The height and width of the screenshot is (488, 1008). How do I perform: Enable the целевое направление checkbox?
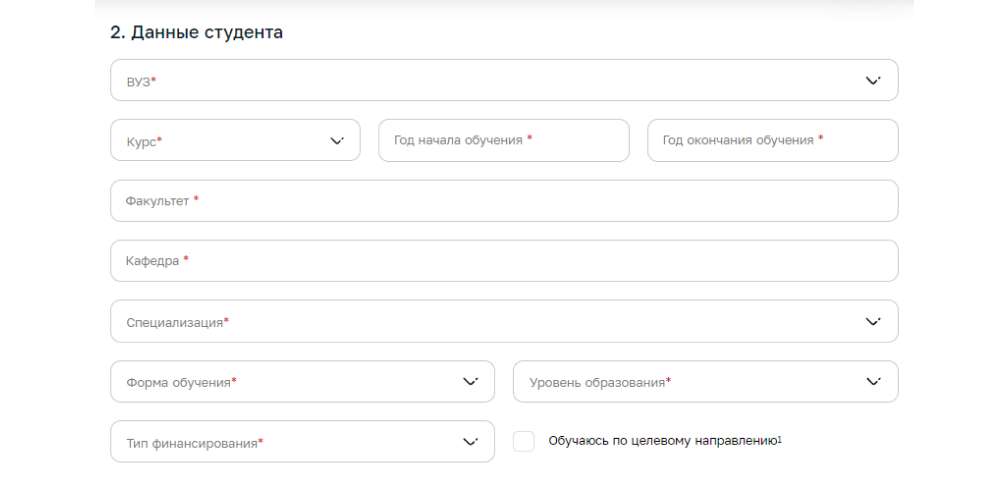point(524,442)
